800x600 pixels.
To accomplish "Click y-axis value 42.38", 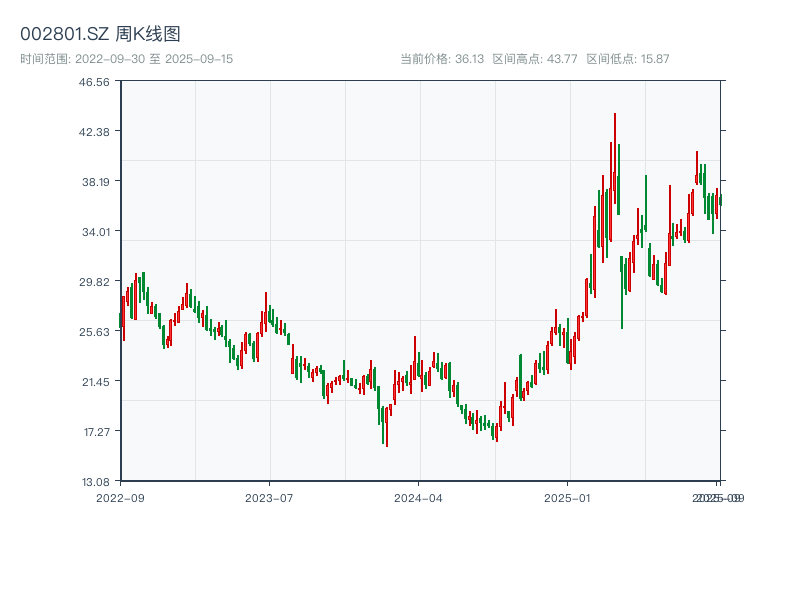I will pos(94,132).
